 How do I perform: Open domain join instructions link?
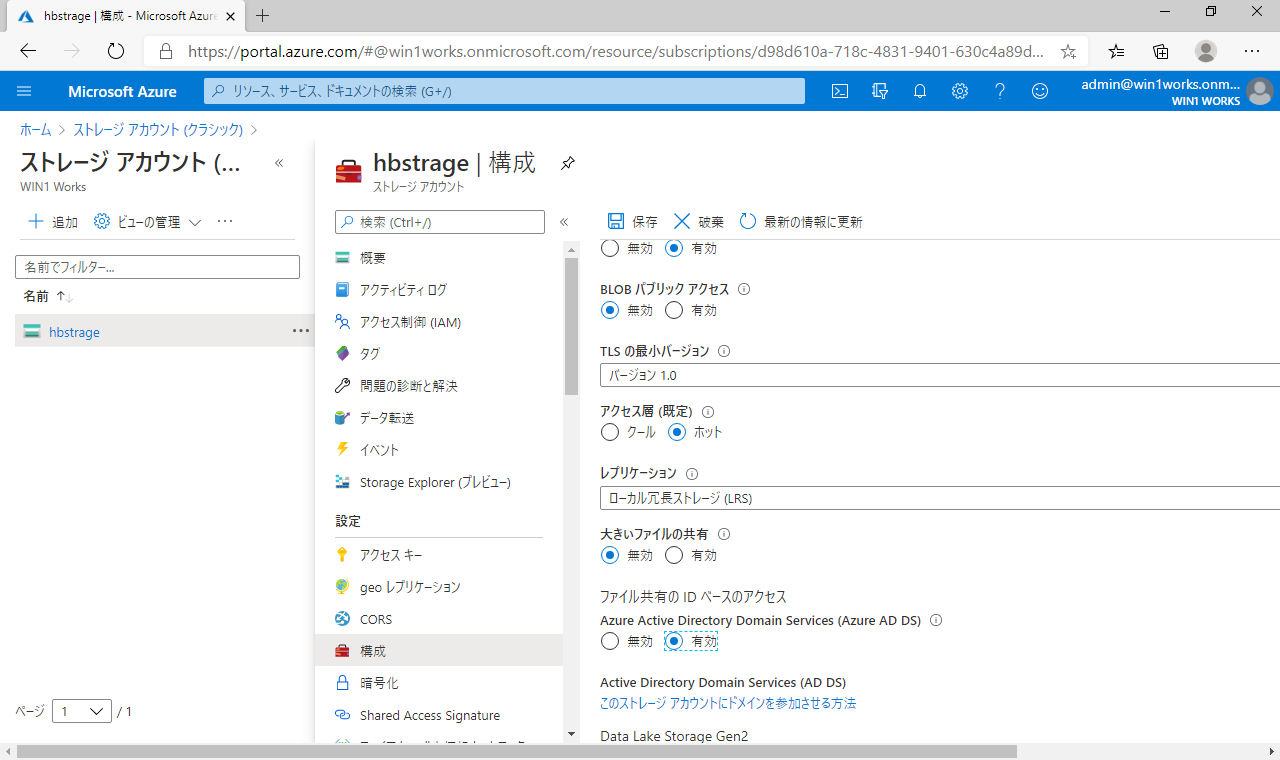click(728, 703)
